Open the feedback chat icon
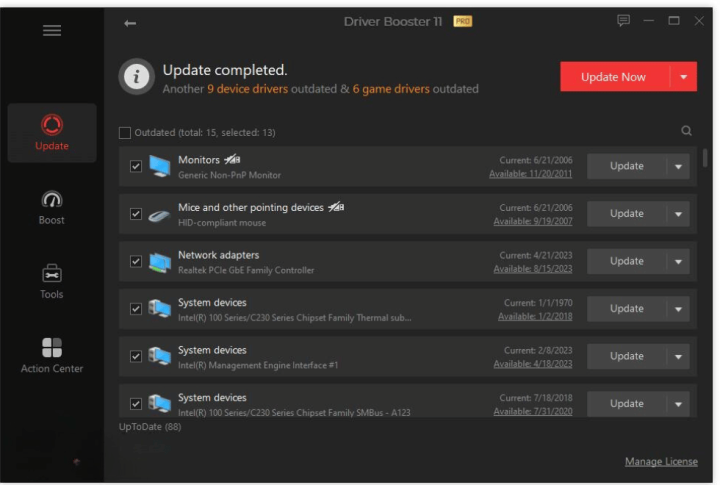This screenshot has width=720, height=485. pyautogui.click(x=623, y=21)
